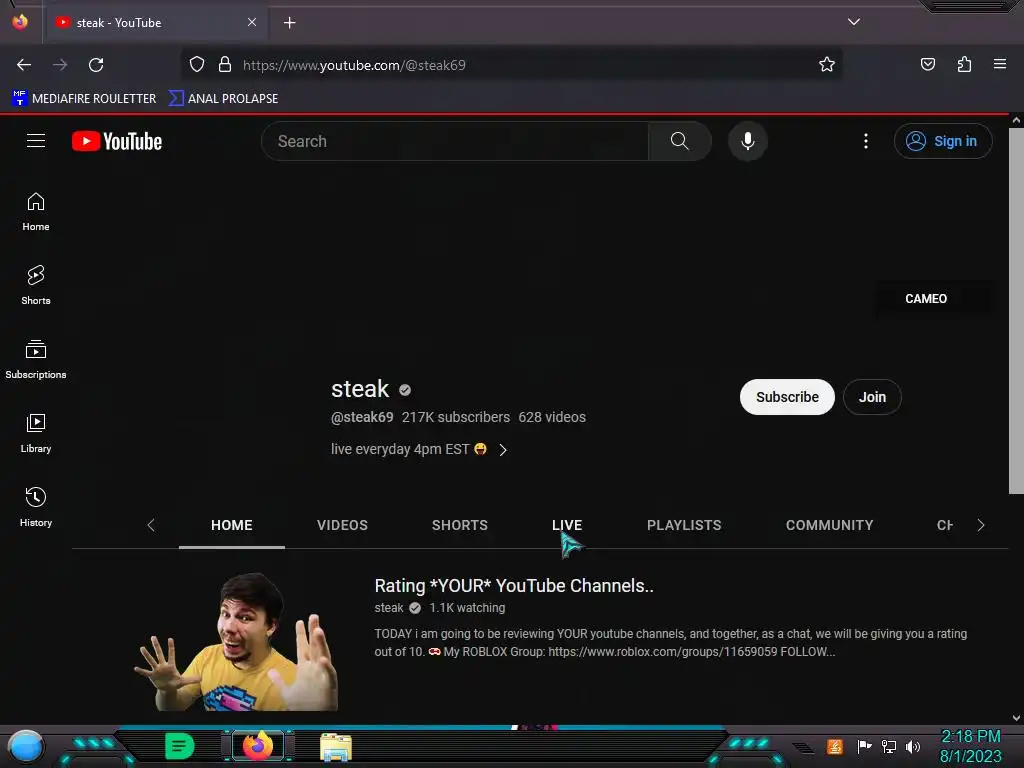This screenshot has width=1024, height=768.
Task: Open the Action Center flag icon
Action: click(864, 746)
